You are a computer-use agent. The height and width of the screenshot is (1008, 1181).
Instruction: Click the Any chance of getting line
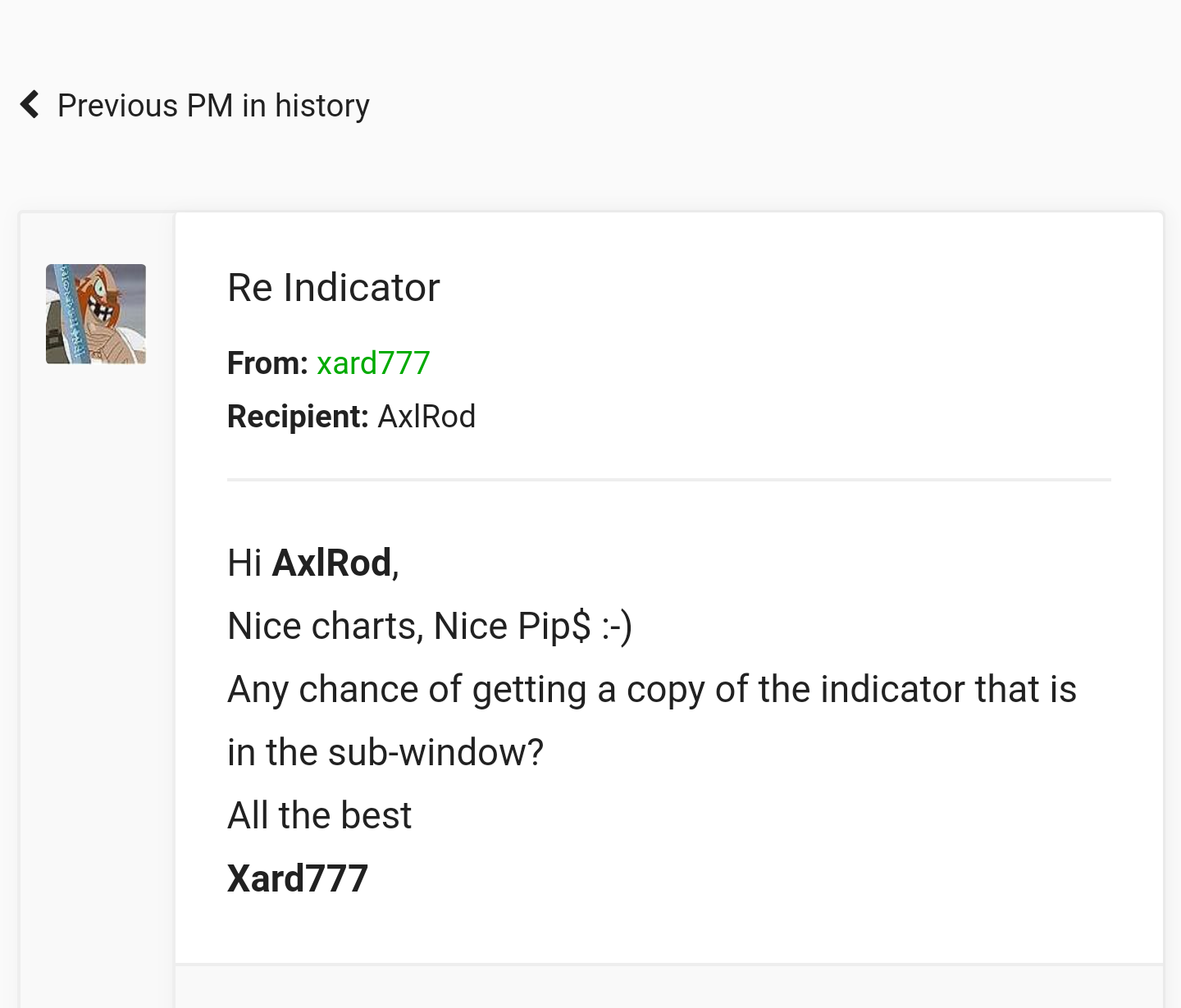coord(651,690)
